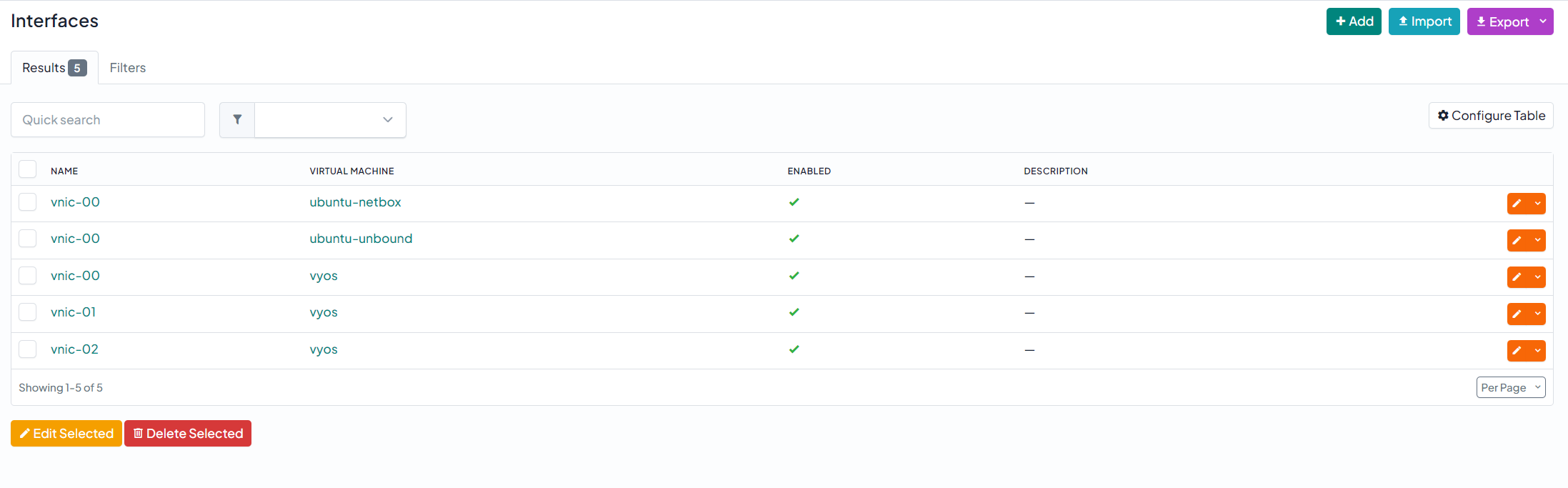
Task: Open the vnic-01 interface link
Action: pyautogui.click(x=73, y=312)
